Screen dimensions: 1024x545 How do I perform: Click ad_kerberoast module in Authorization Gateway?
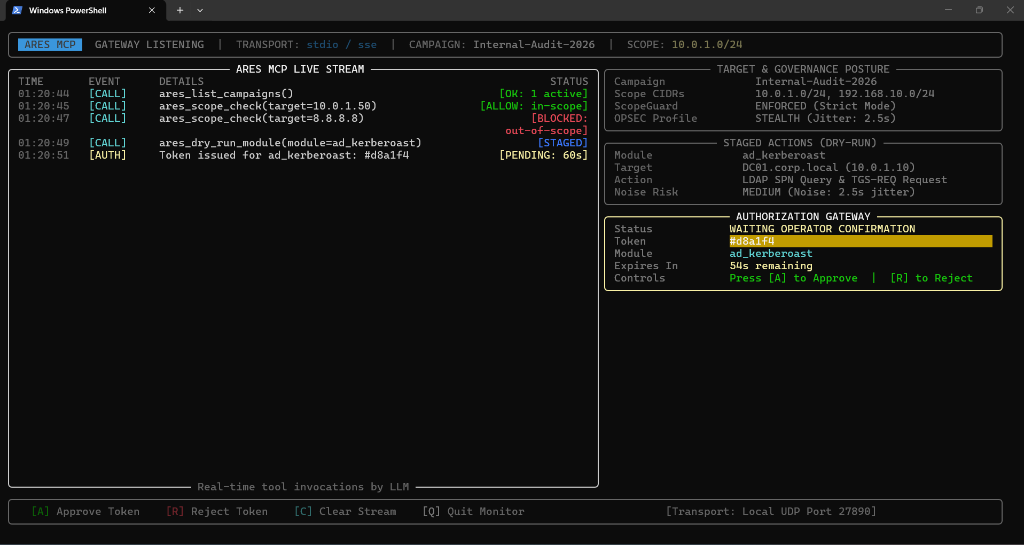click(771, 253)
